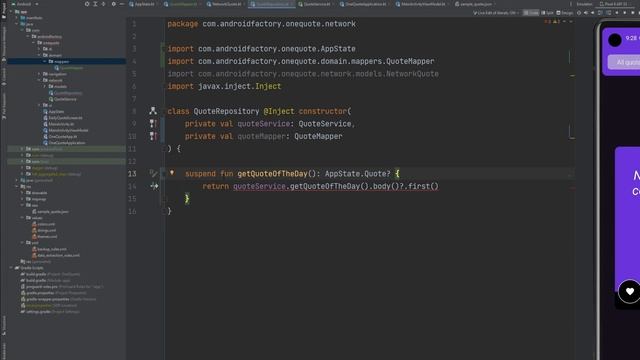Switch to NetworkQuote.kt tab
The height and width of the screenshot is (360, 640).
click(226, 4)
